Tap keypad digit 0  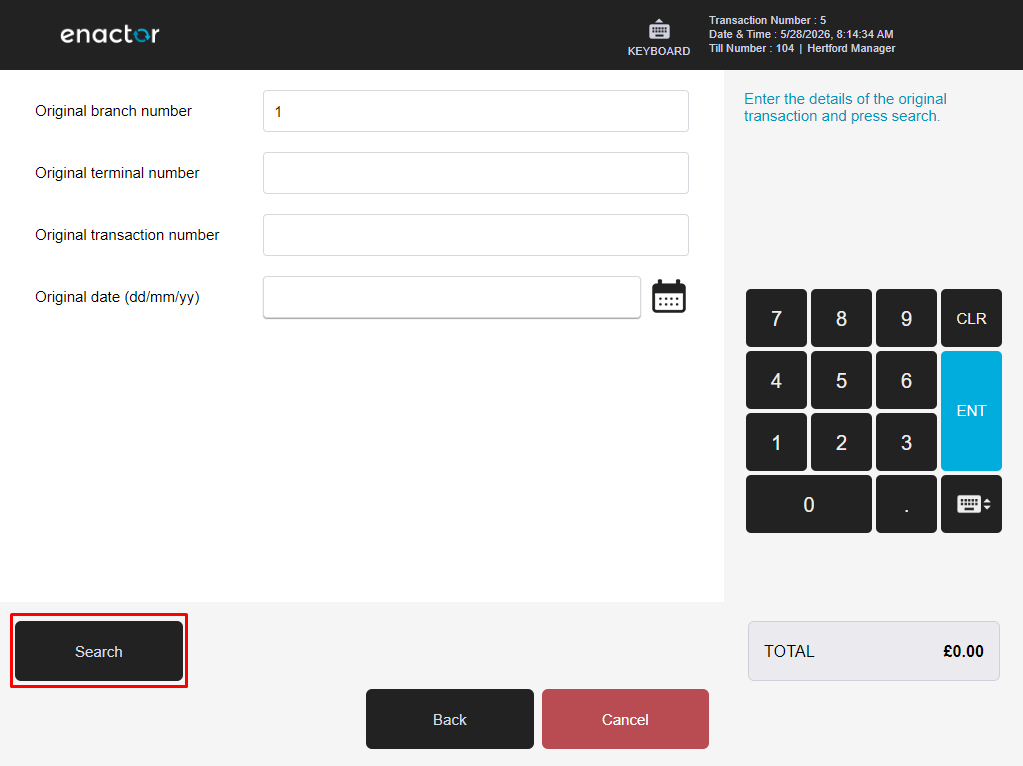pyautogui.click(x=808, y=504)
